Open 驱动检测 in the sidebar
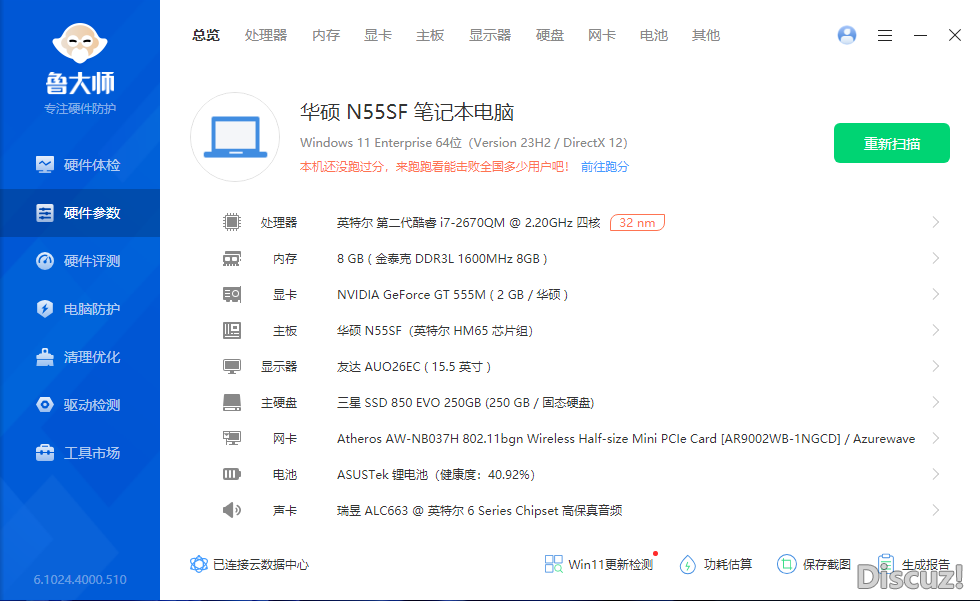The image size is (980, 601). (79, 405)
